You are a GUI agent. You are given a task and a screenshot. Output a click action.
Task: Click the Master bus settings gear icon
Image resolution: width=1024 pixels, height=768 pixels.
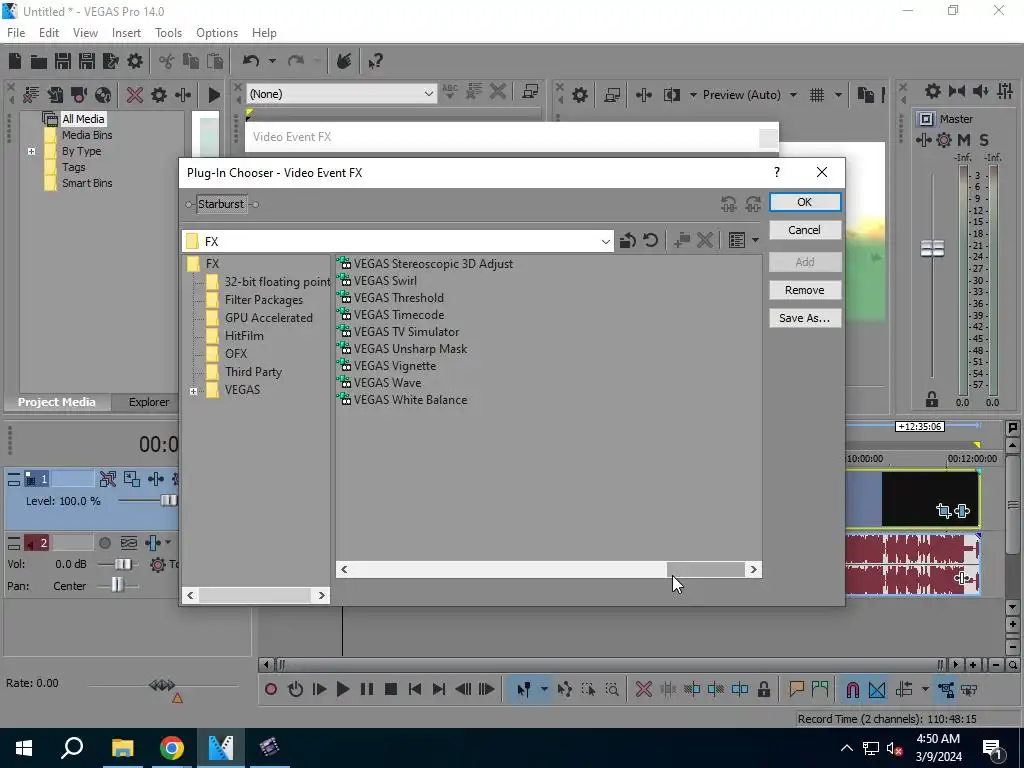click(933, 91)
